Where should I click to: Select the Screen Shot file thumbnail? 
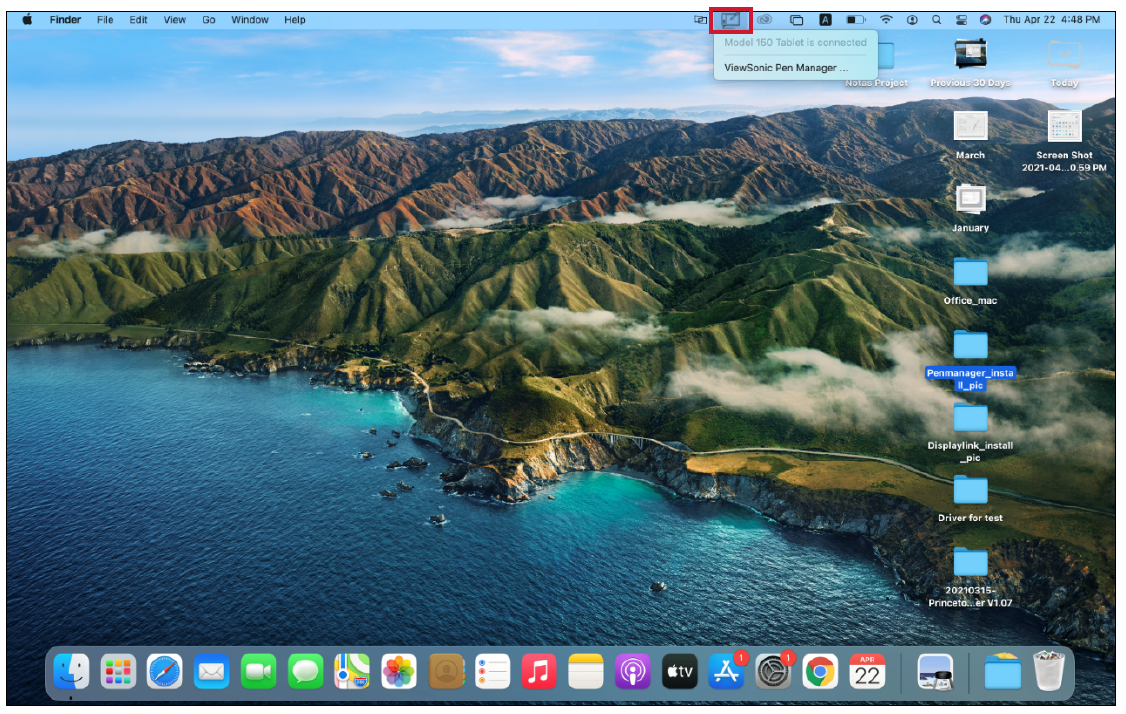[1064, 127]
